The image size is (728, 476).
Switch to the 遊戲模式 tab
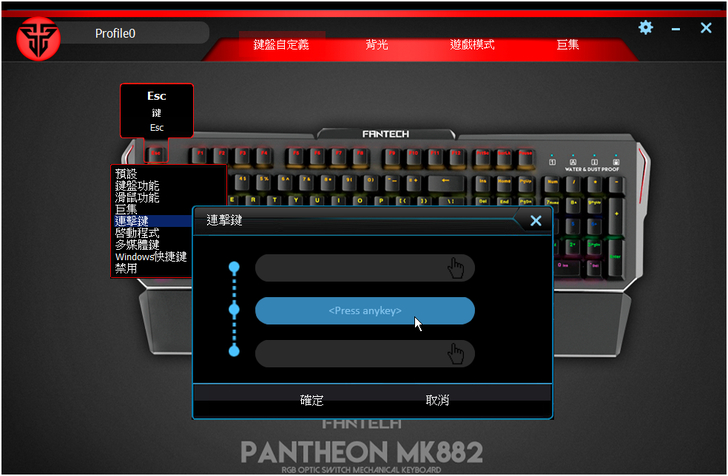pos(472,45)
